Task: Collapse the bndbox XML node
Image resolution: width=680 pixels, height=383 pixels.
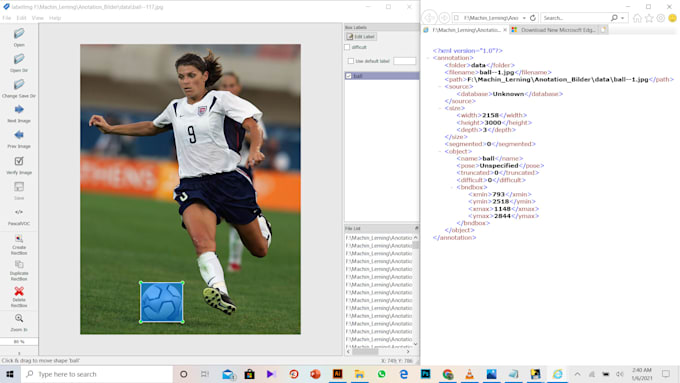Action: point(452,187)
